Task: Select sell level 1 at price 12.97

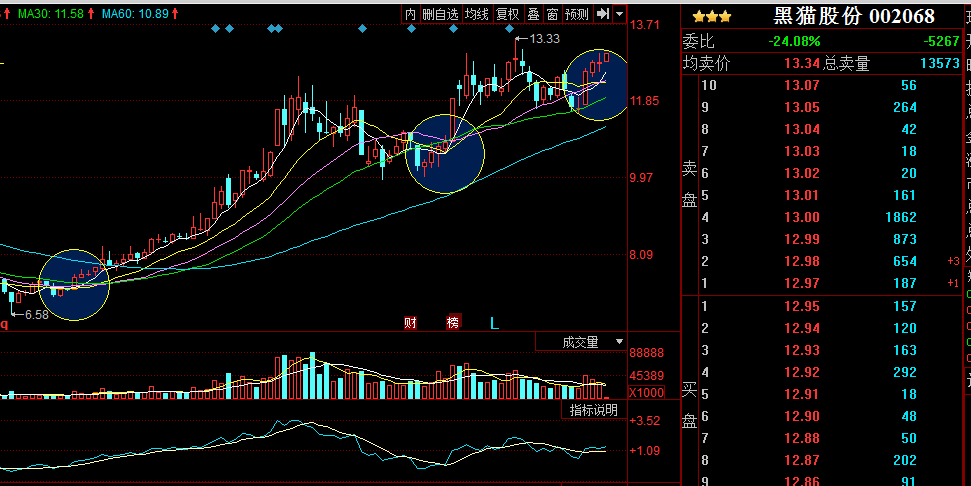Action: tap(821, 284)
